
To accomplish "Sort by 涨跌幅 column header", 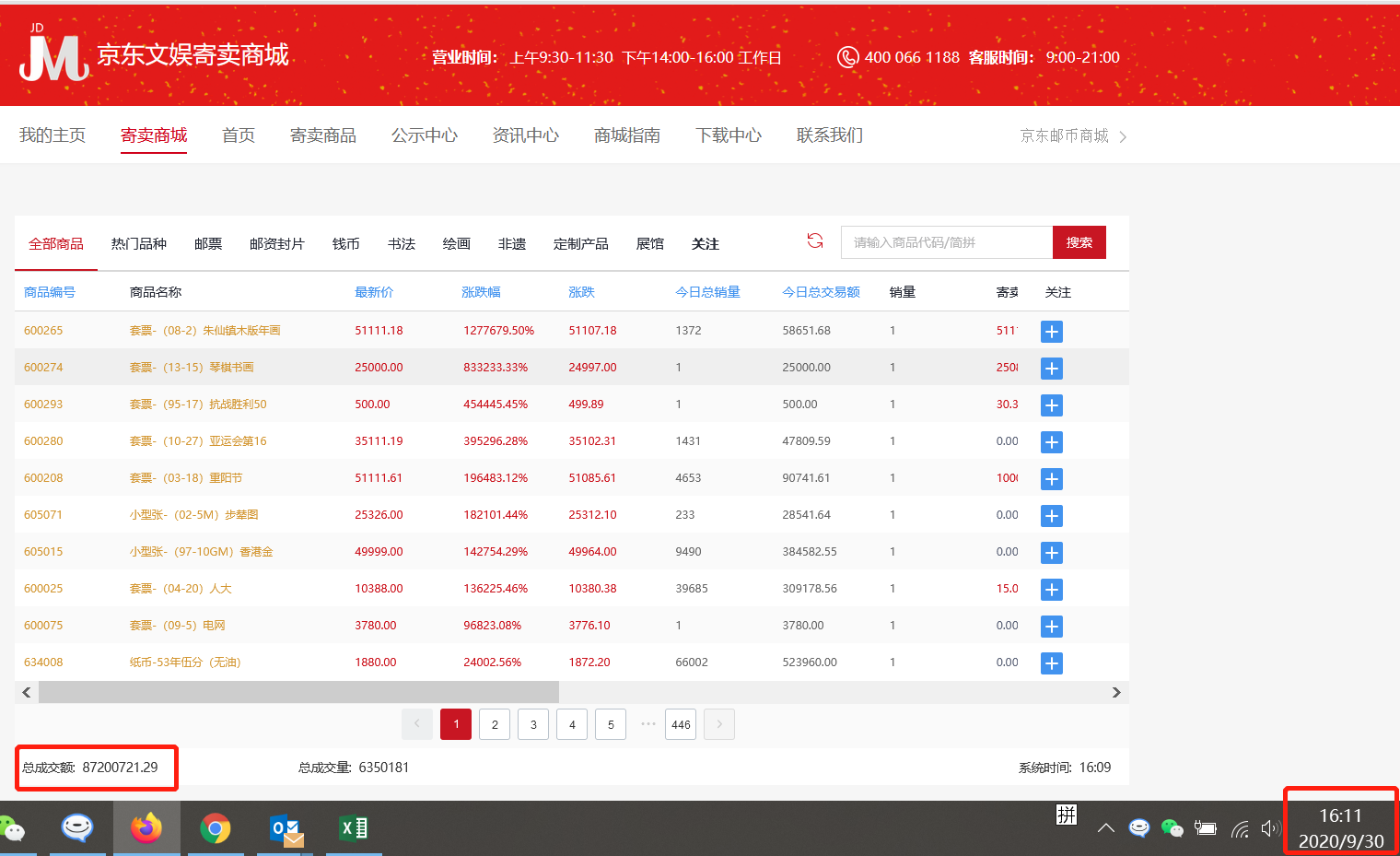I will pos(481,292).
